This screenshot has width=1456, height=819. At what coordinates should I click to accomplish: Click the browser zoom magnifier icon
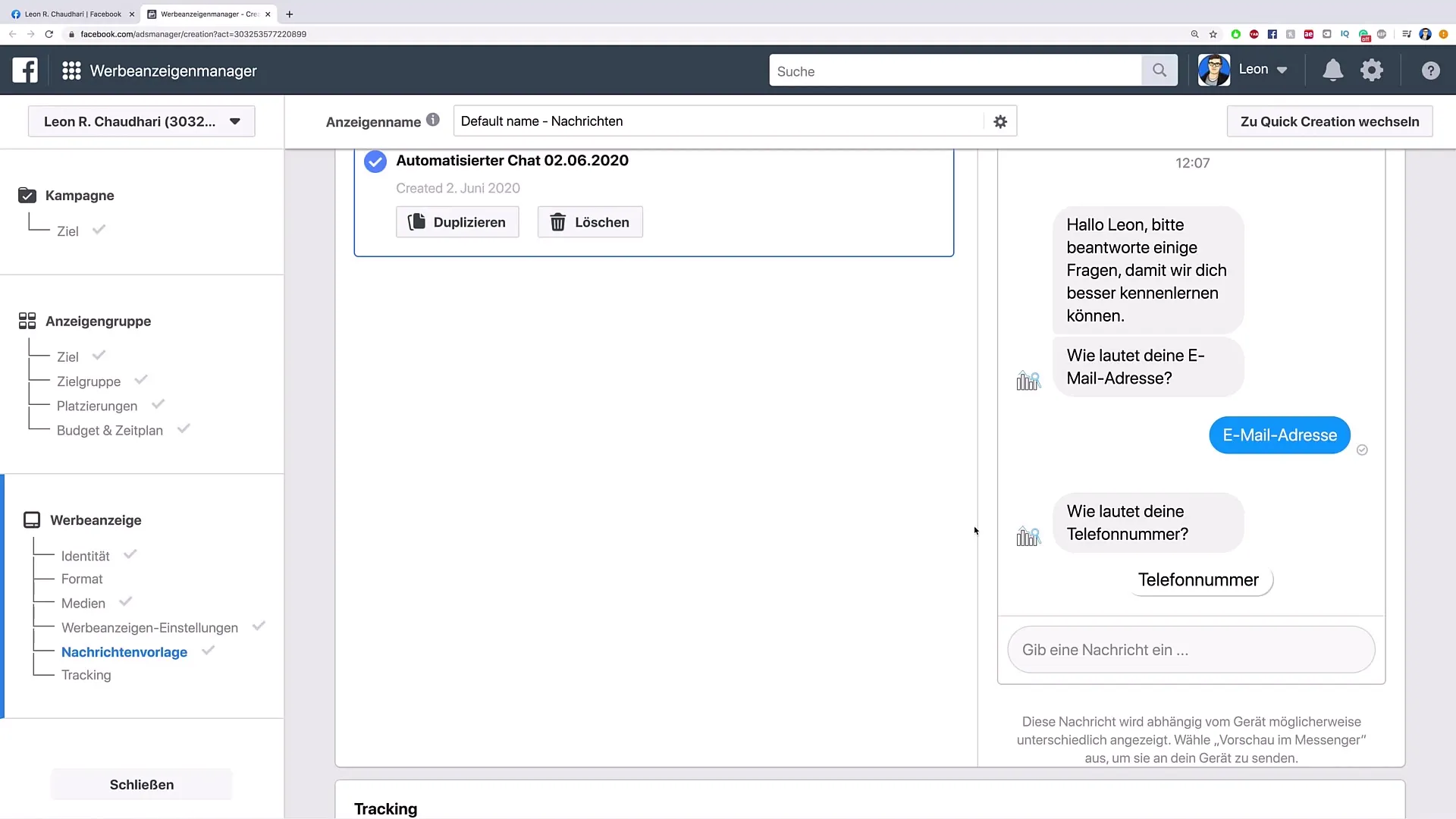1194,34
